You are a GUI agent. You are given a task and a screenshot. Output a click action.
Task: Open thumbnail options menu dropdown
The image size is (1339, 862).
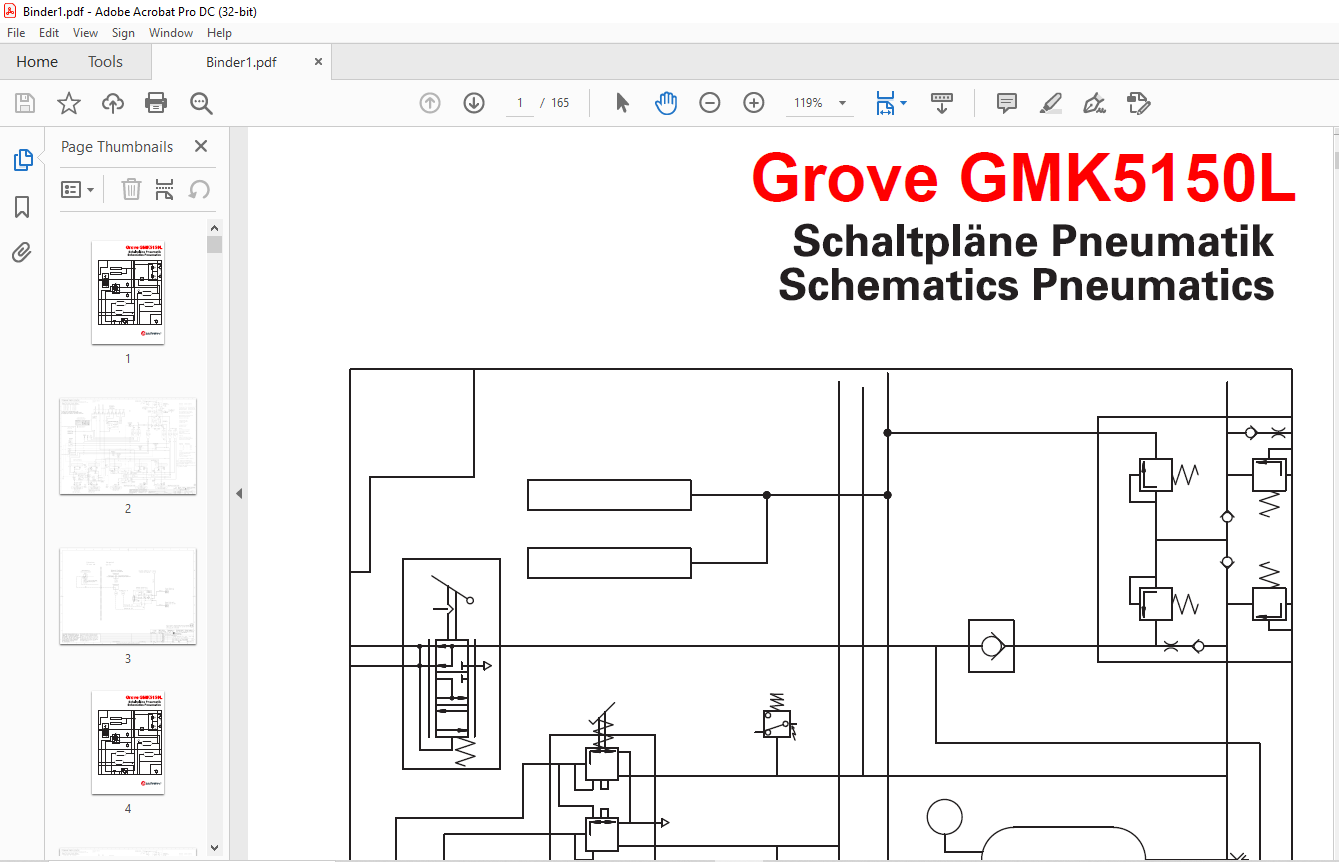click(x=78, y=189)
